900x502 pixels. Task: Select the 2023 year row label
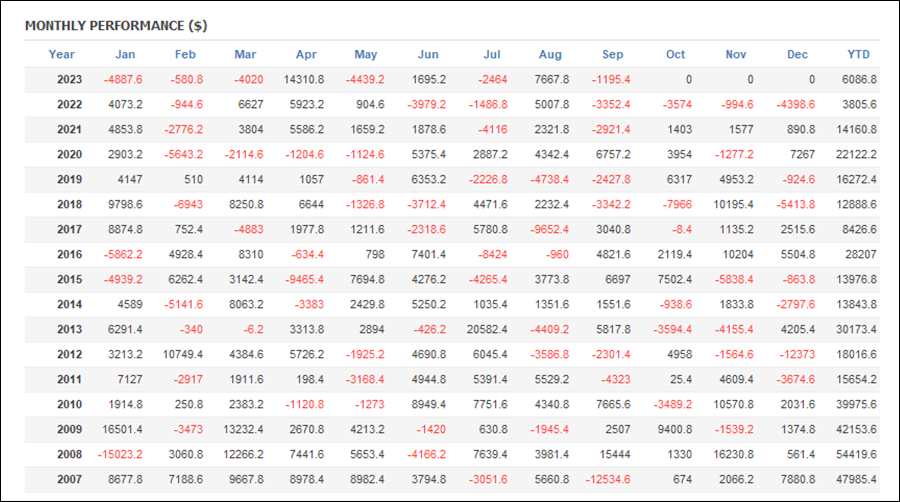point(69,80)
